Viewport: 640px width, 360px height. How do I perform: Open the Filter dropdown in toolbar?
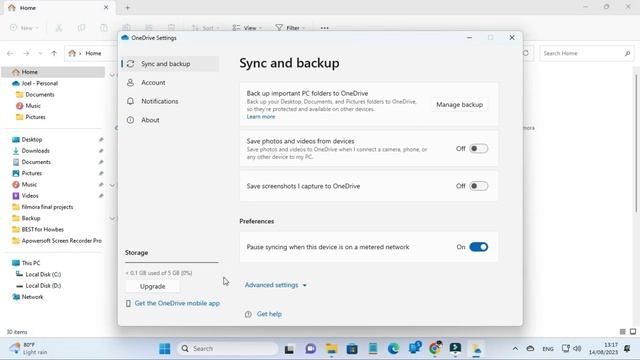290,28
